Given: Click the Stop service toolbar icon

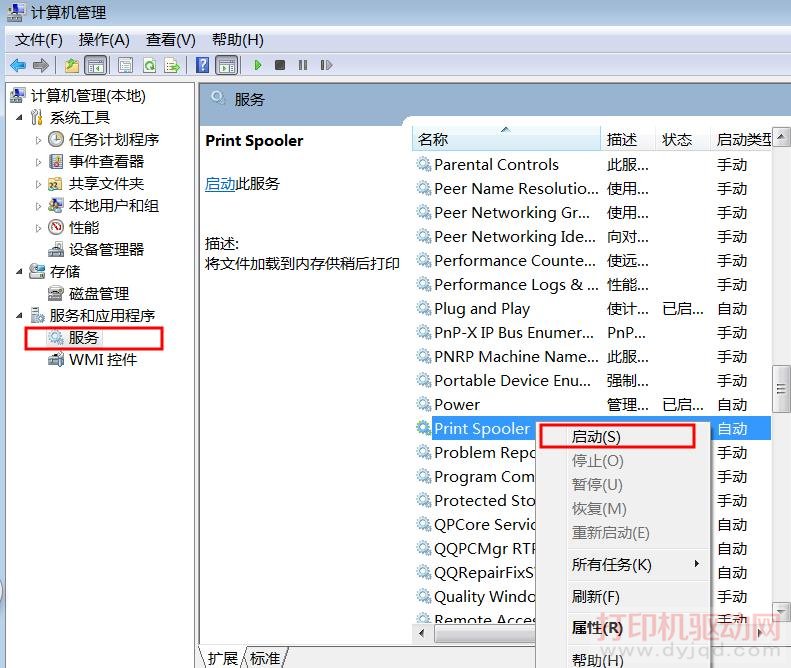Looking at the screenshot, I should point(280,65).
